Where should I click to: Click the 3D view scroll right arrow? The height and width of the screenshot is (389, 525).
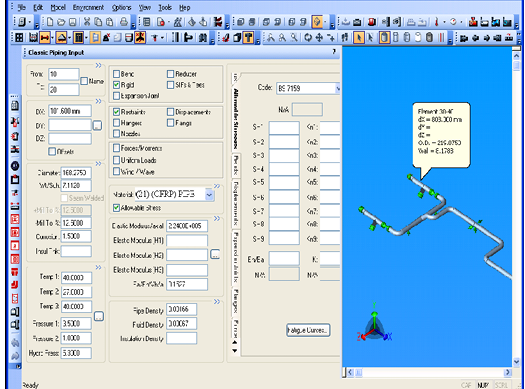(x=508, y=372)
